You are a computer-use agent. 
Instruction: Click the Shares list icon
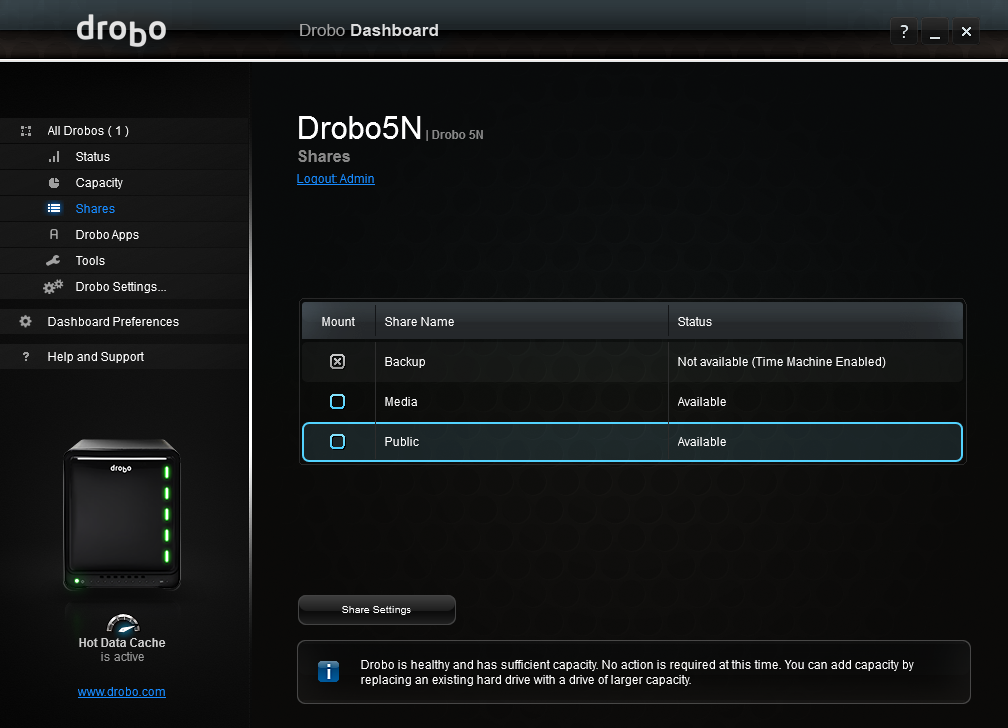(x=54, y=208)
